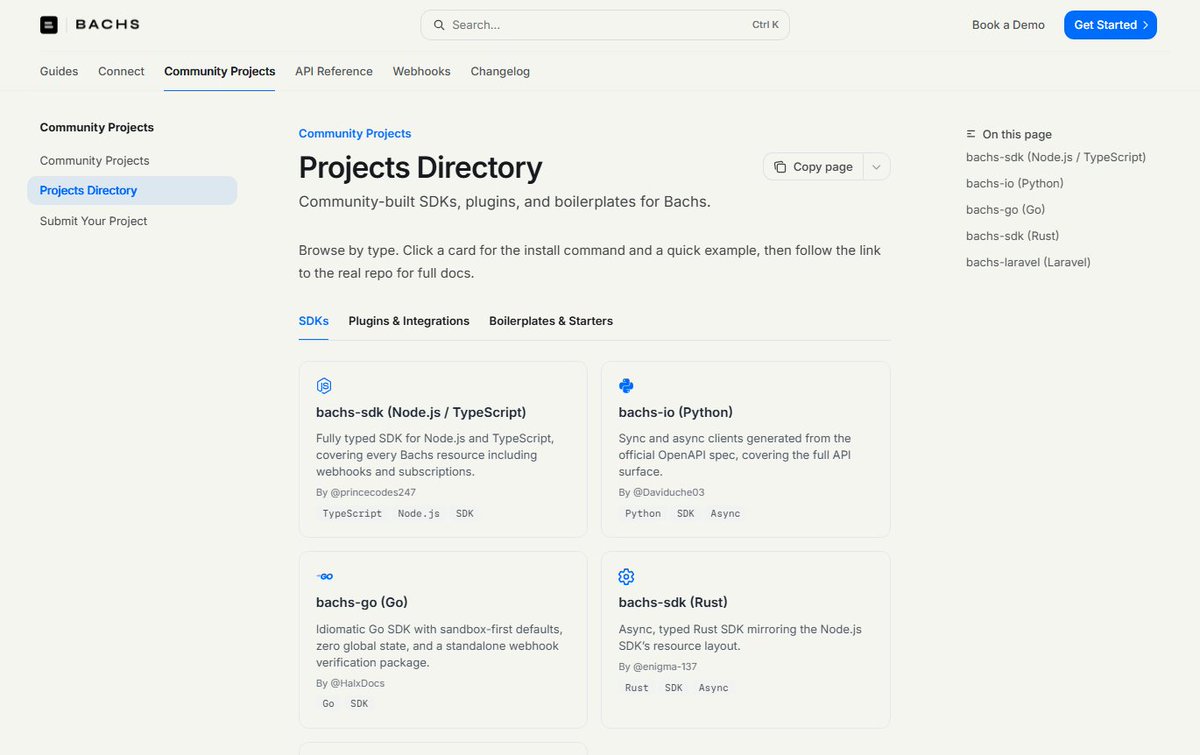Click author @enigma-137

[666, 666]
